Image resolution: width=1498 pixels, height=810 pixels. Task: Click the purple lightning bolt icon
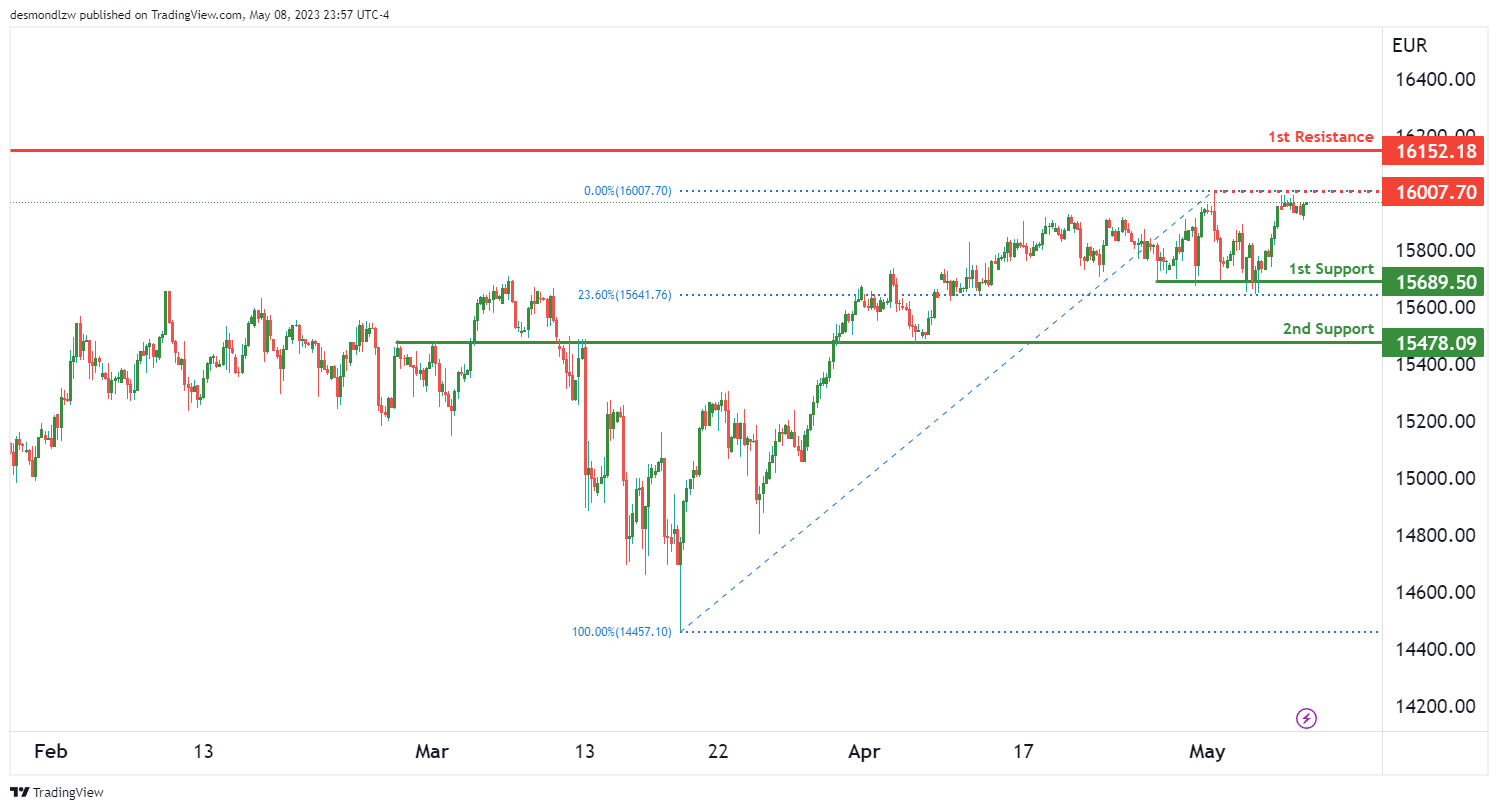point(1306,718)
